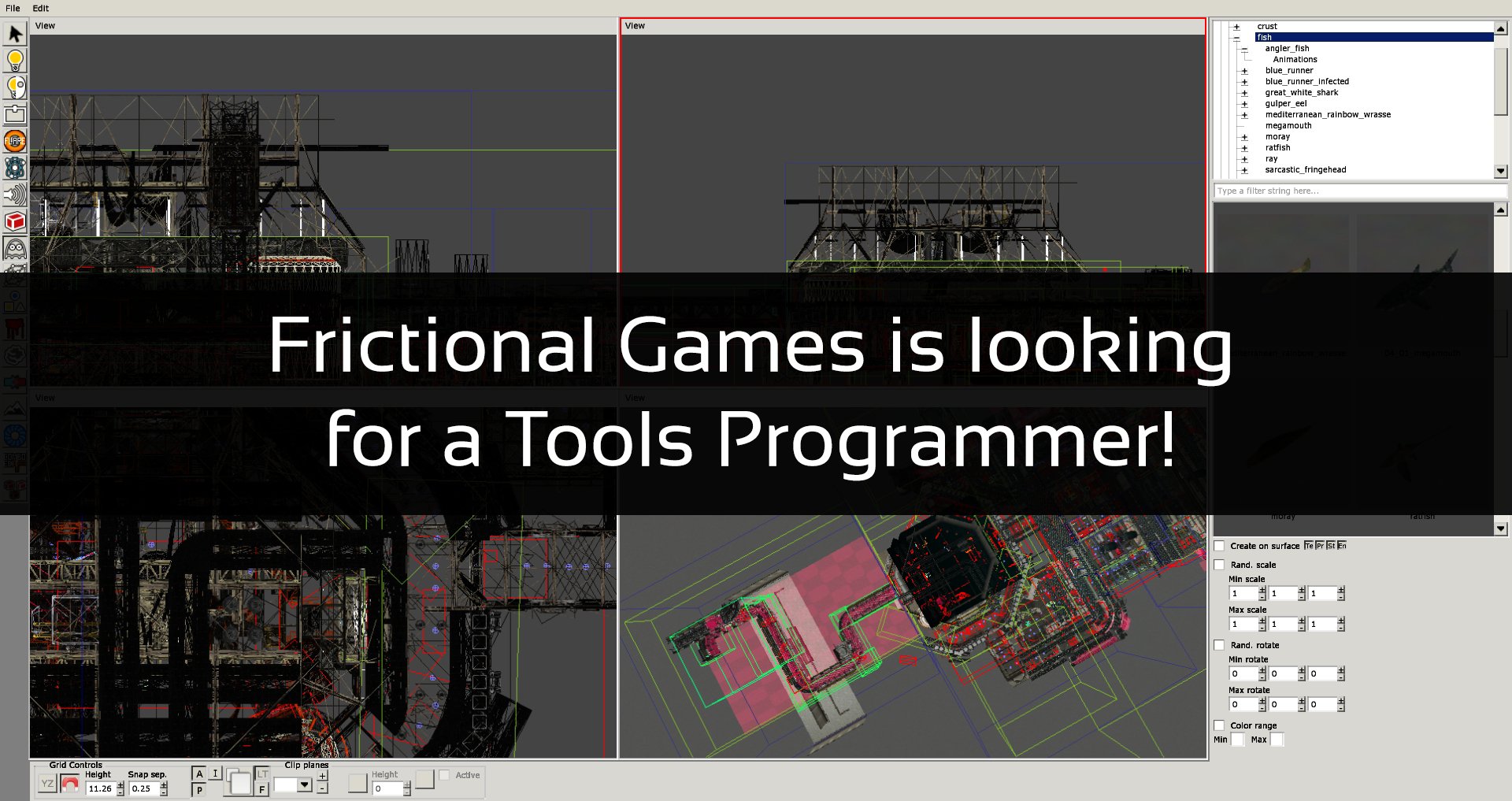Enable the Color range checkbox

[1219, 725]
